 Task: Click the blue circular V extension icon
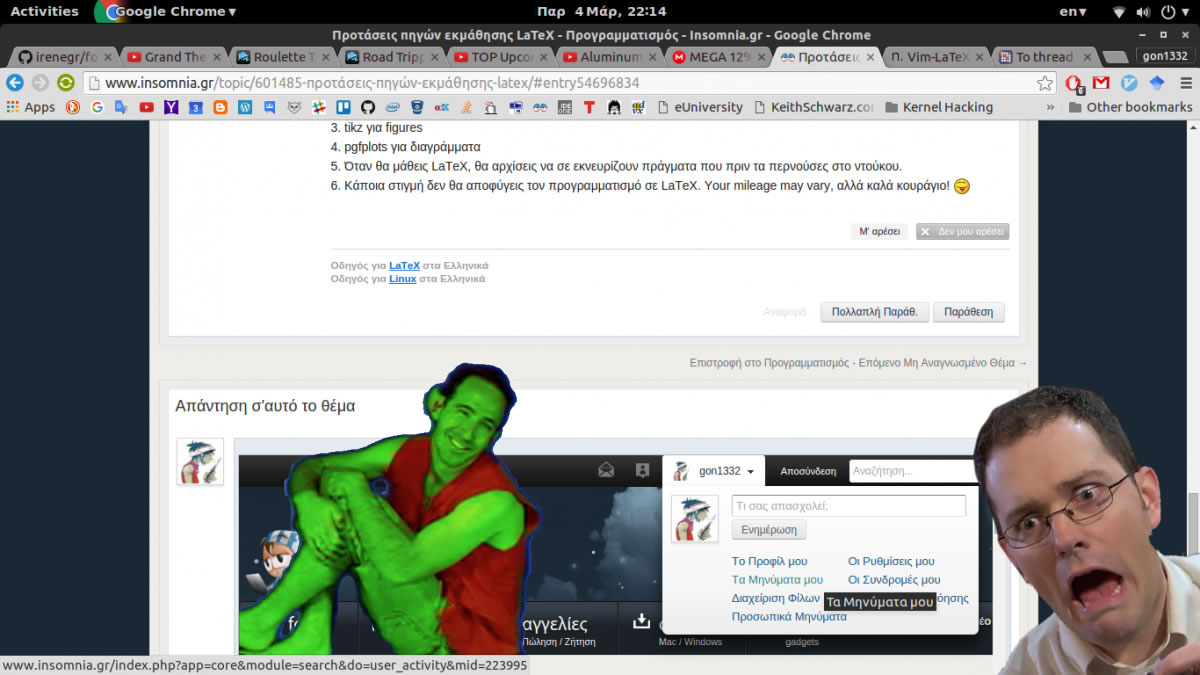(x=1129, y=83)
